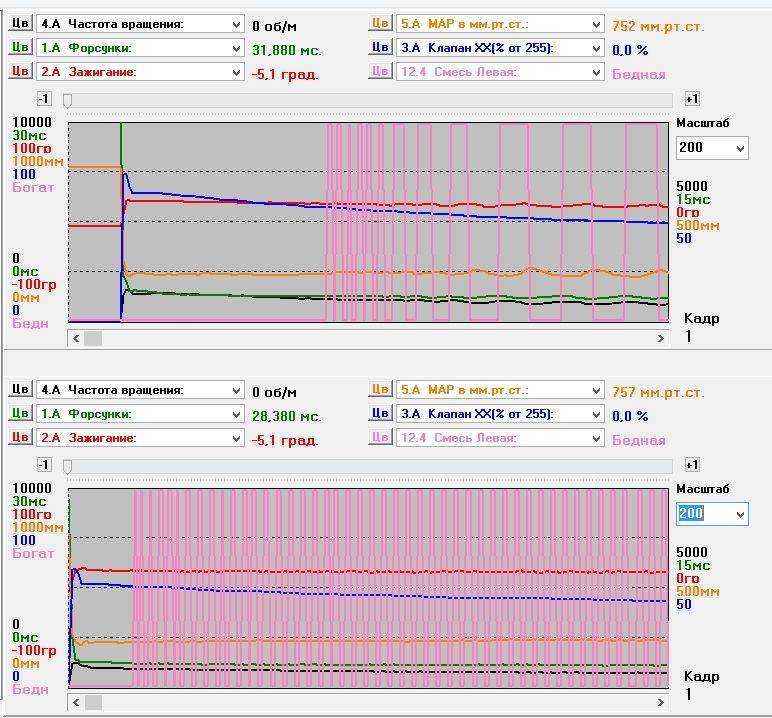This screenshot has height=718, width=772.
Task: Click the left scroll arrow under the bottom graph
Action: pos(76,704)
